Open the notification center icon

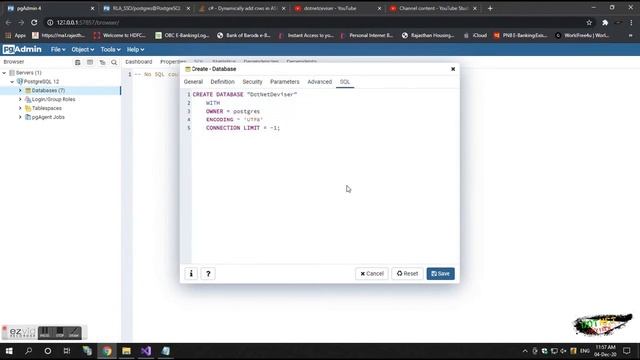[x=627, y=351]
